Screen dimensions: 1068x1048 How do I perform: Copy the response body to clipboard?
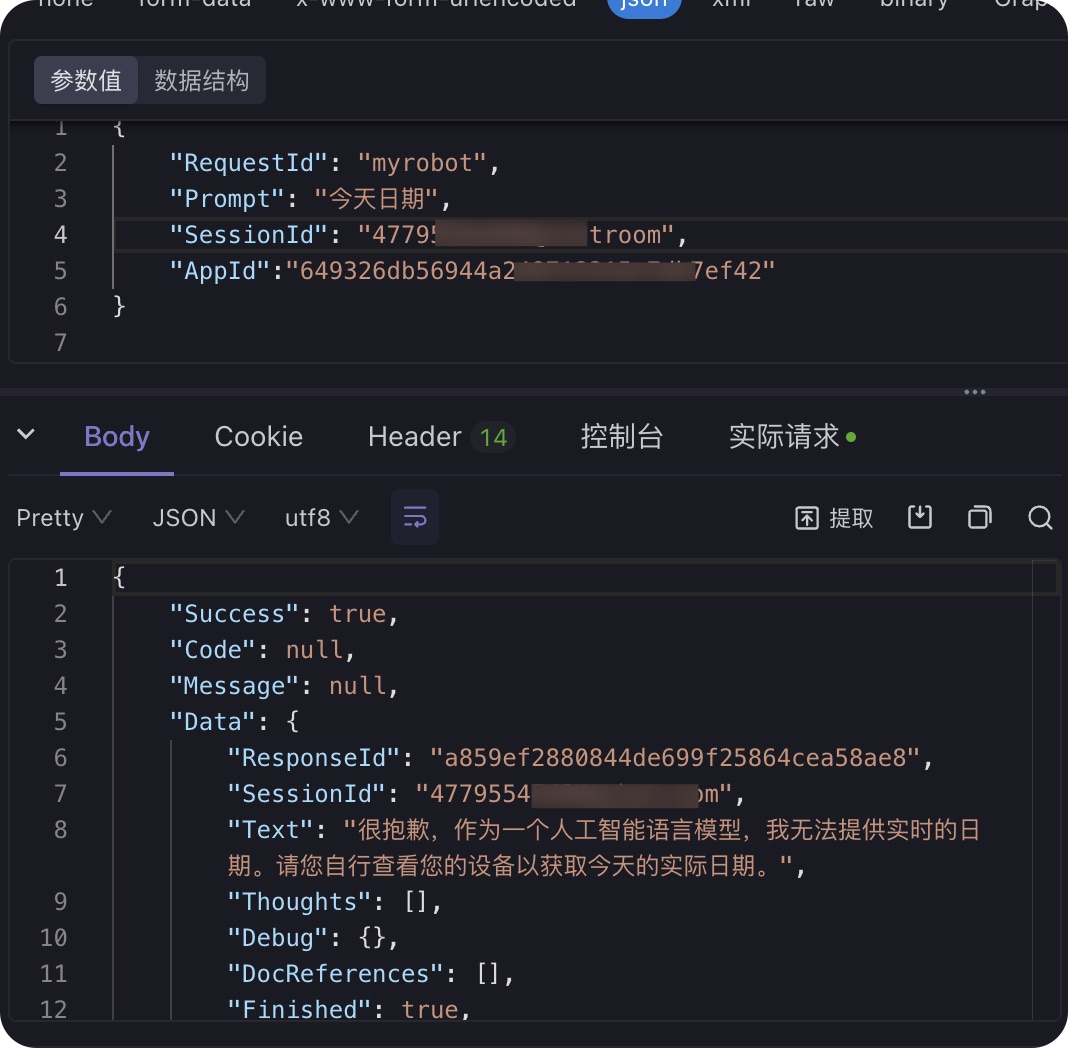click(979, 518)
